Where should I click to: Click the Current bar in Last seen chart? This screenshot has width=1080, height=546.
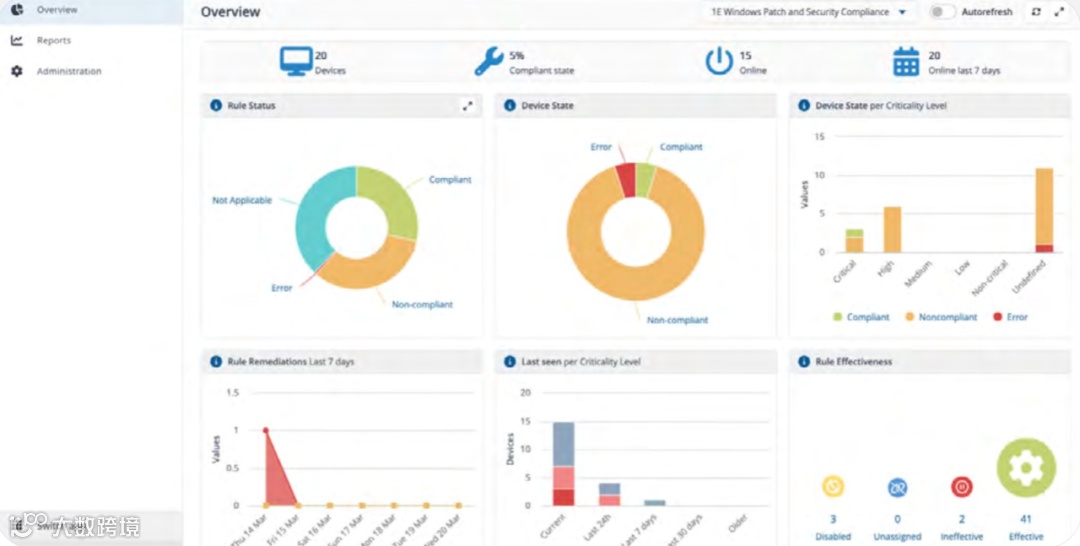563,464
